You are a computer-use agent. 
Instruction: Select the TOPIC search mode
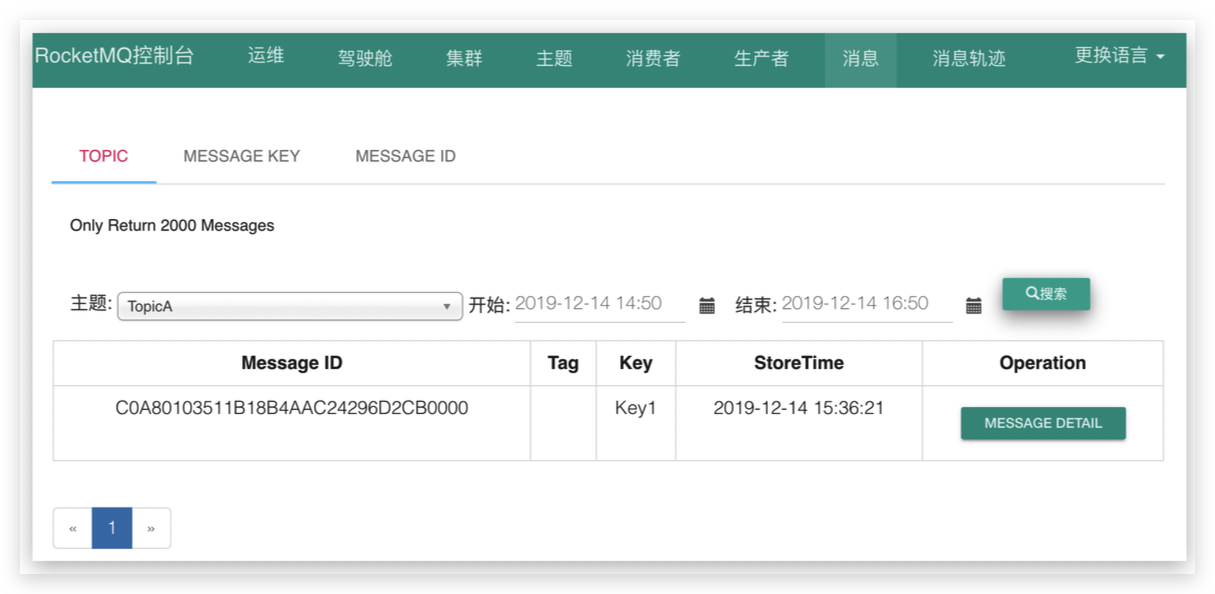[x=103, y=156]
